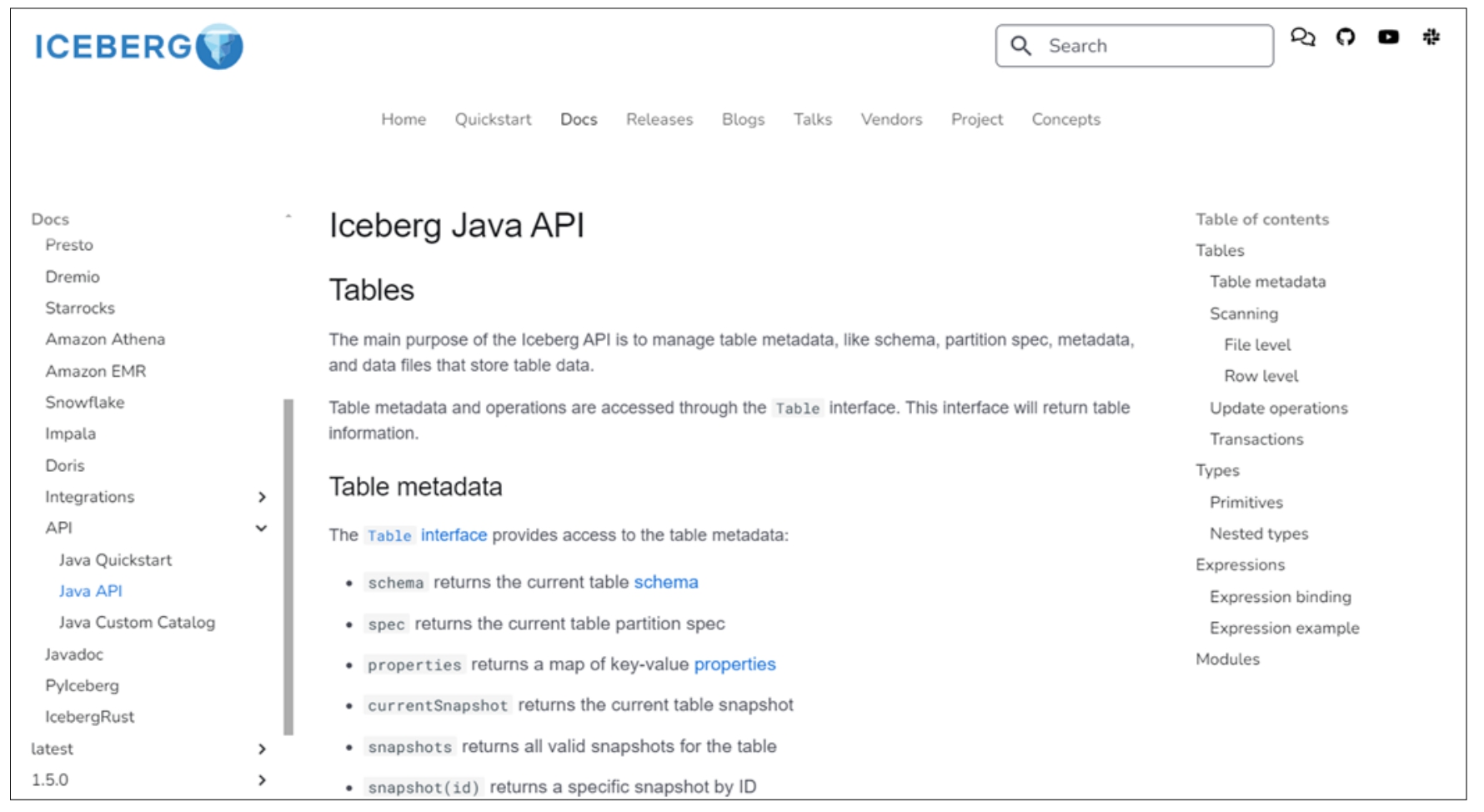
Task: Expand the latest version section
Action: click(262, 749)
